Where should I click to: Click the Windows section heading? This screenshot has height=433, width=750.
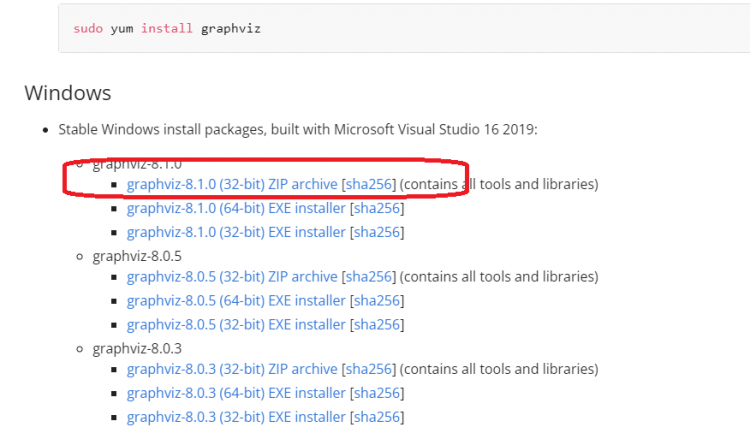point(68,93)
